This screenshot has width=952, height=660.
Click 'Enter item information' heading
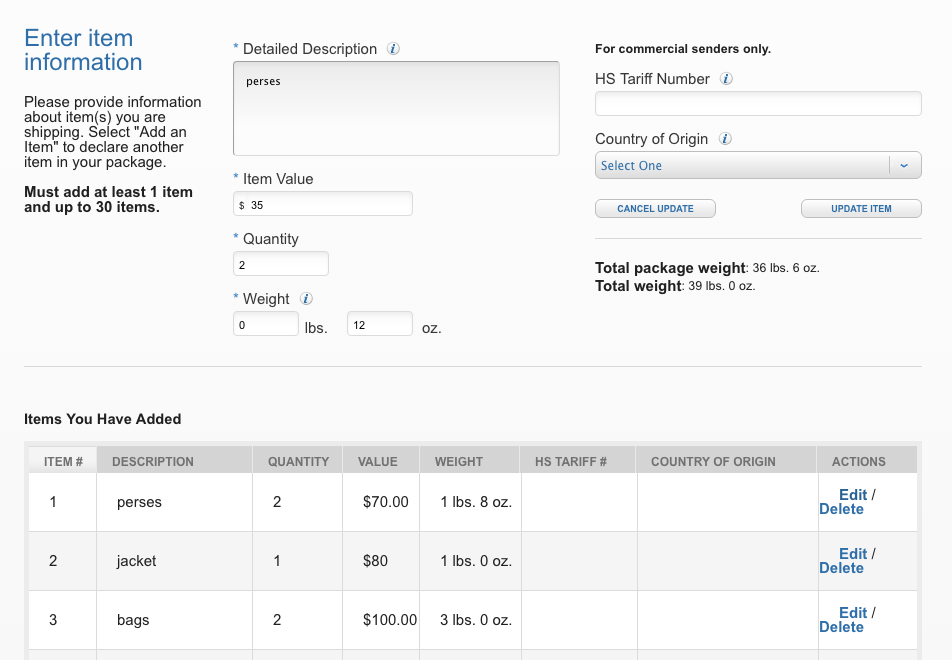click(x=83, y=50)
